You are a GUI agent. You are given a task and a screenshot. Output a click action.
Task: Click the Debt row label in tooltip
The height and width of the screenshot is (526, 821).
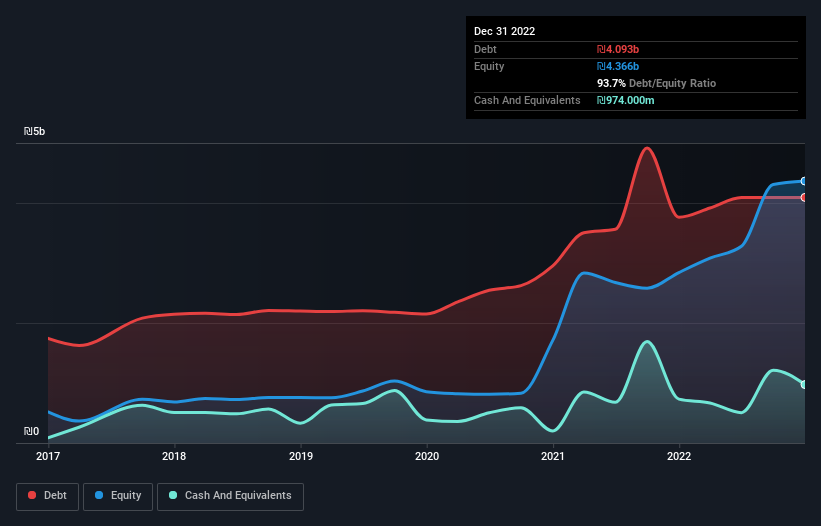pyautogui.click(x=485, y=49)
